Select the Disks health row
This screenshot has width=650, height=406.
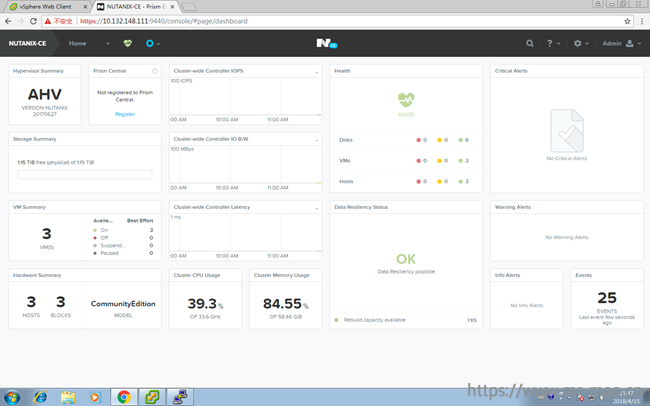pyautogui.click(x=406, y=140)
